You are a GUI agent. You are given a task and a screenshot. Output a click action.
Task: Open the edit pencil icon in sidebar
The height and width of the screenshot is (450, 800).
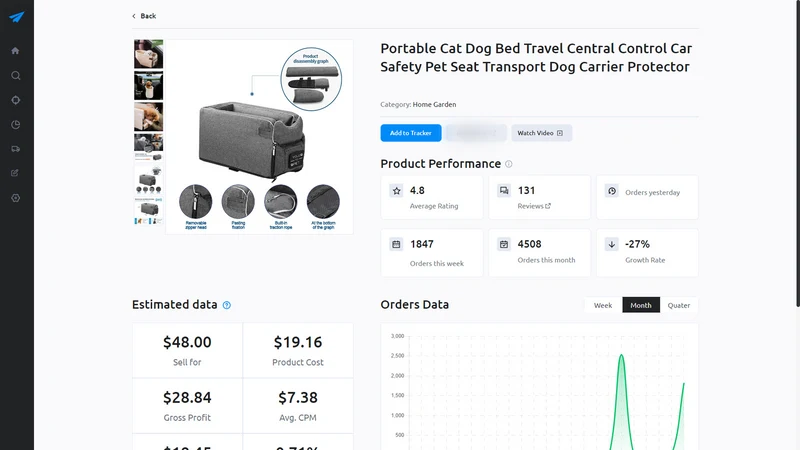pyautogui.click(x=15, y=173)
